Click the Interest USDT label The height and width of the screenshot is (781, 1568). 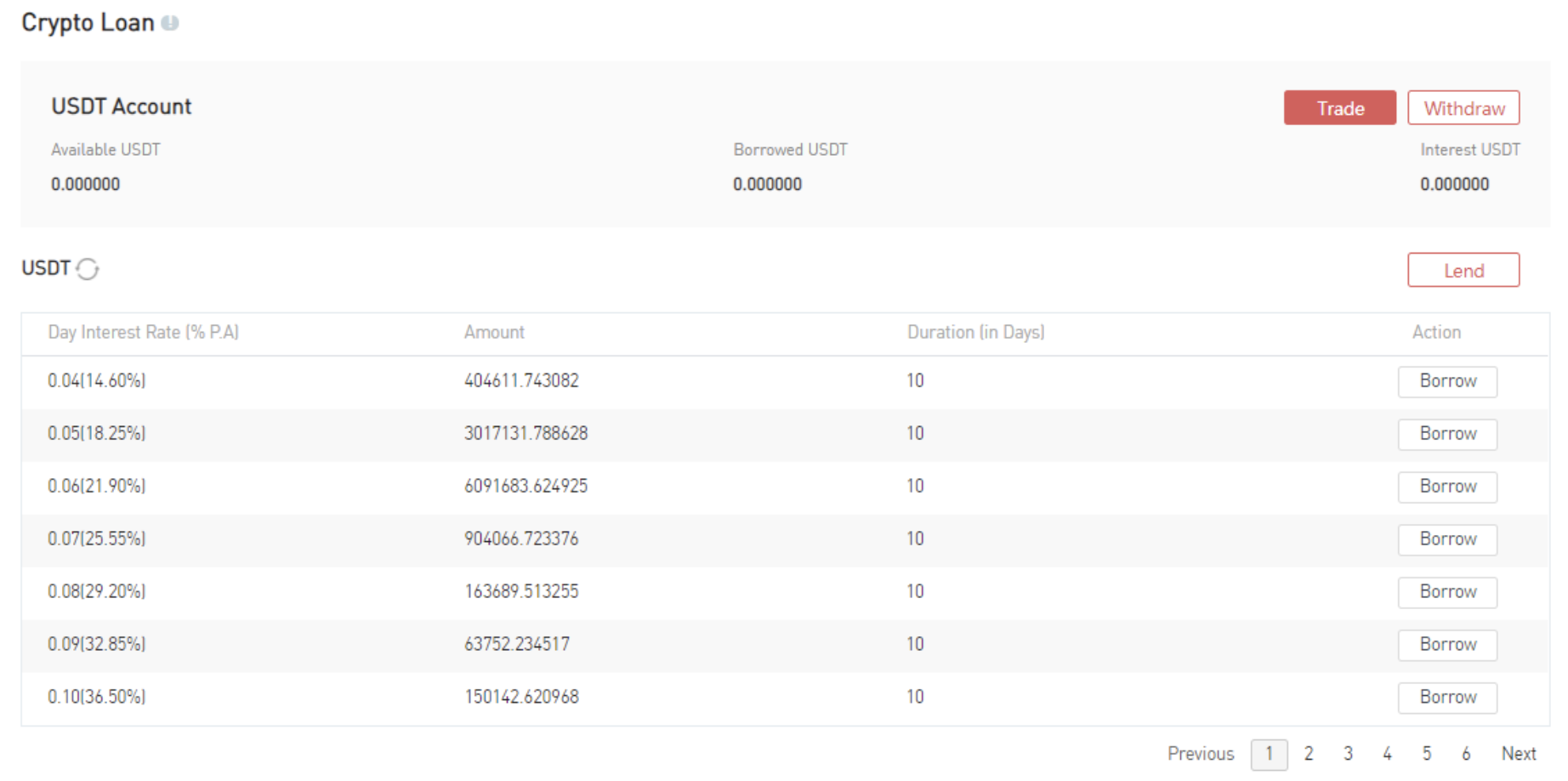point(1470,150)
